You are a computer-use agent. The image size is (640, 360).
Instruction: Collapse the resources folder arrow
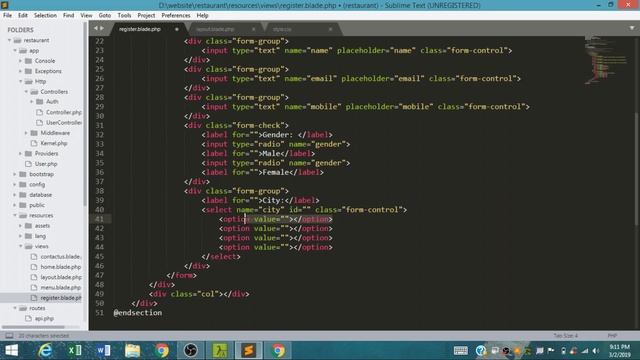pyautogui.click(x=15, y=216)
